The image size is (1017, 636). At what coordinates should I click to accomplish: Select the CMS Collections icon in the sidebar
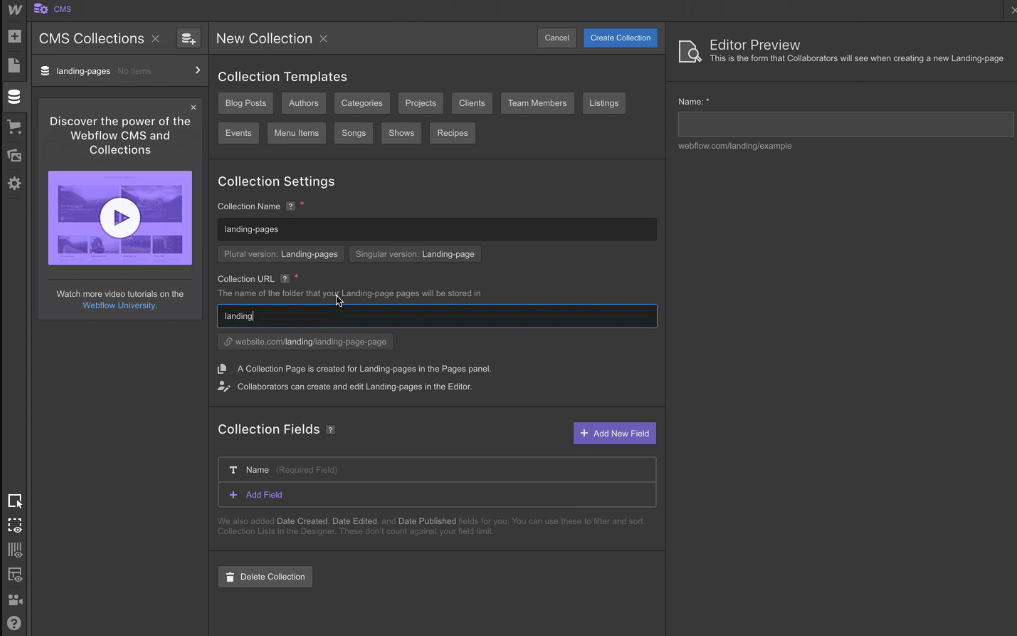[x=14, y=96]
